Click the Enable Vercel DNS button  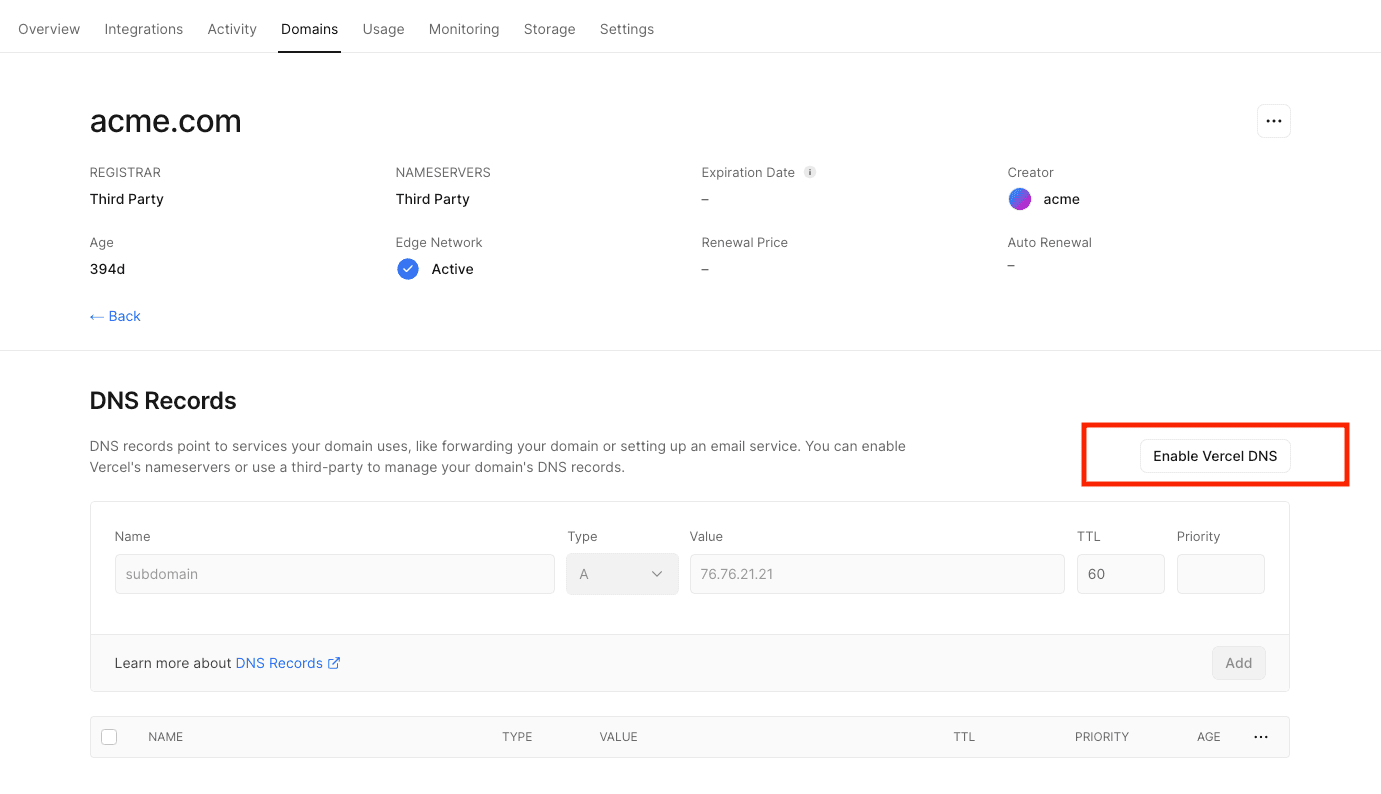pyautogui.click(x=1215, y=456)
